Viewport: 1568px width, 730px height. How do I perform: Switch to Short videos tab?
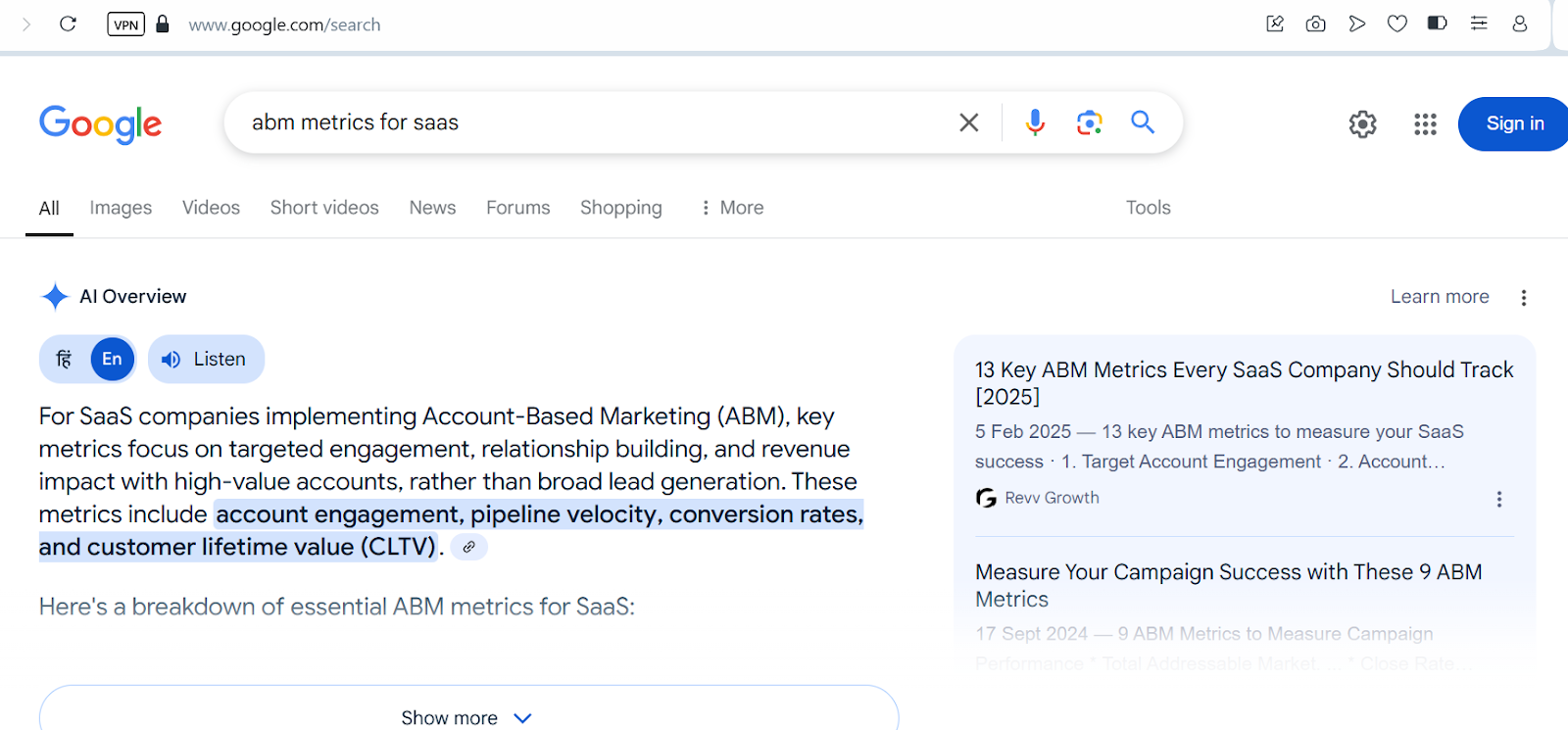(x=324, y=208)
